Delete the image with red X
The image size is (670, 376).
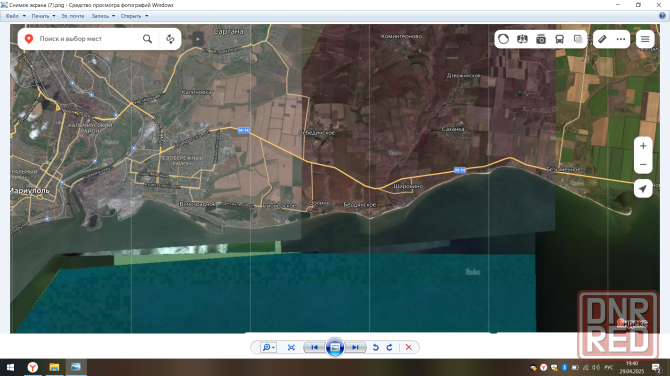point(408,347)
